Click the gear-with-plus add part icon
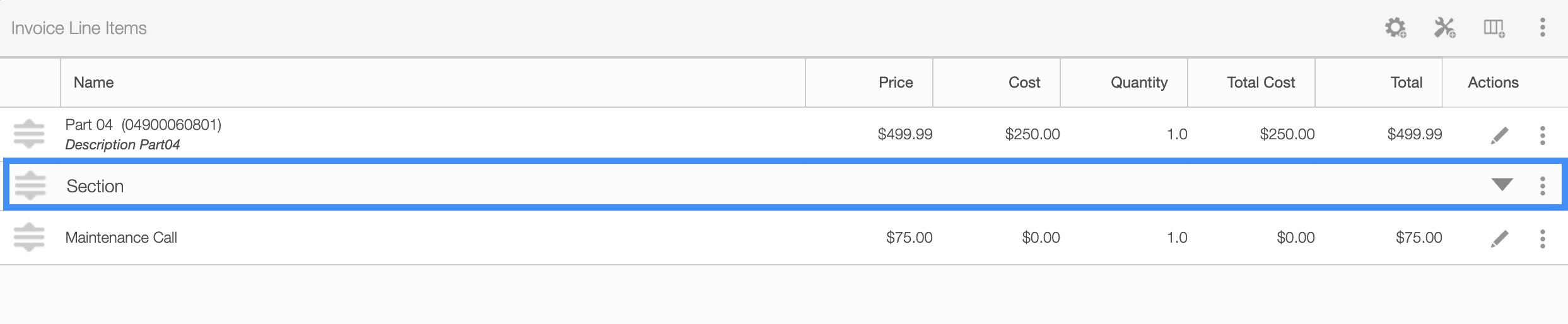Screen dimensions: 1568x324 click(1395, 28)
